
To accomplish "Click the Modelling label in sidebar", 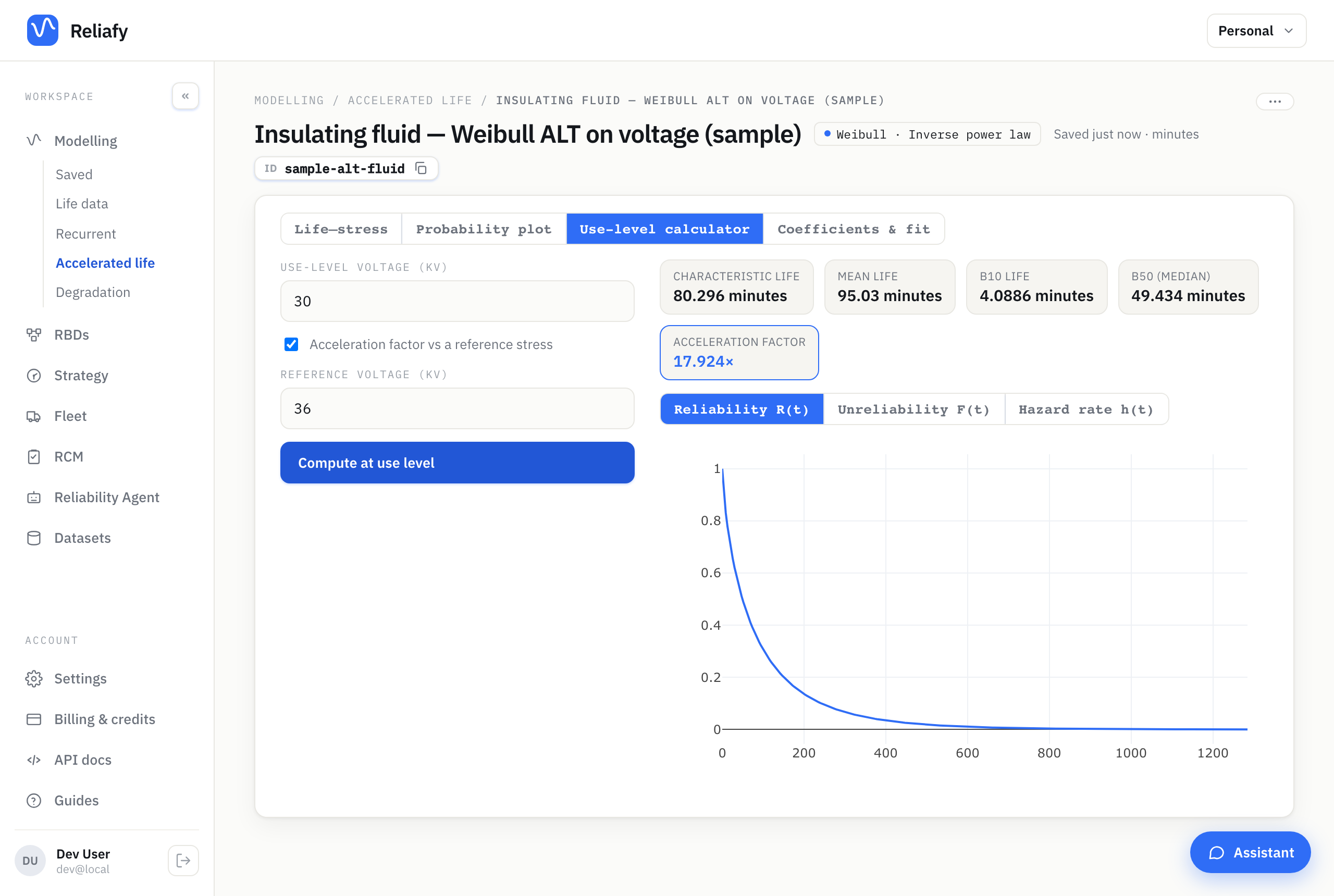I will pyautogui.click(x=86, y=141).
